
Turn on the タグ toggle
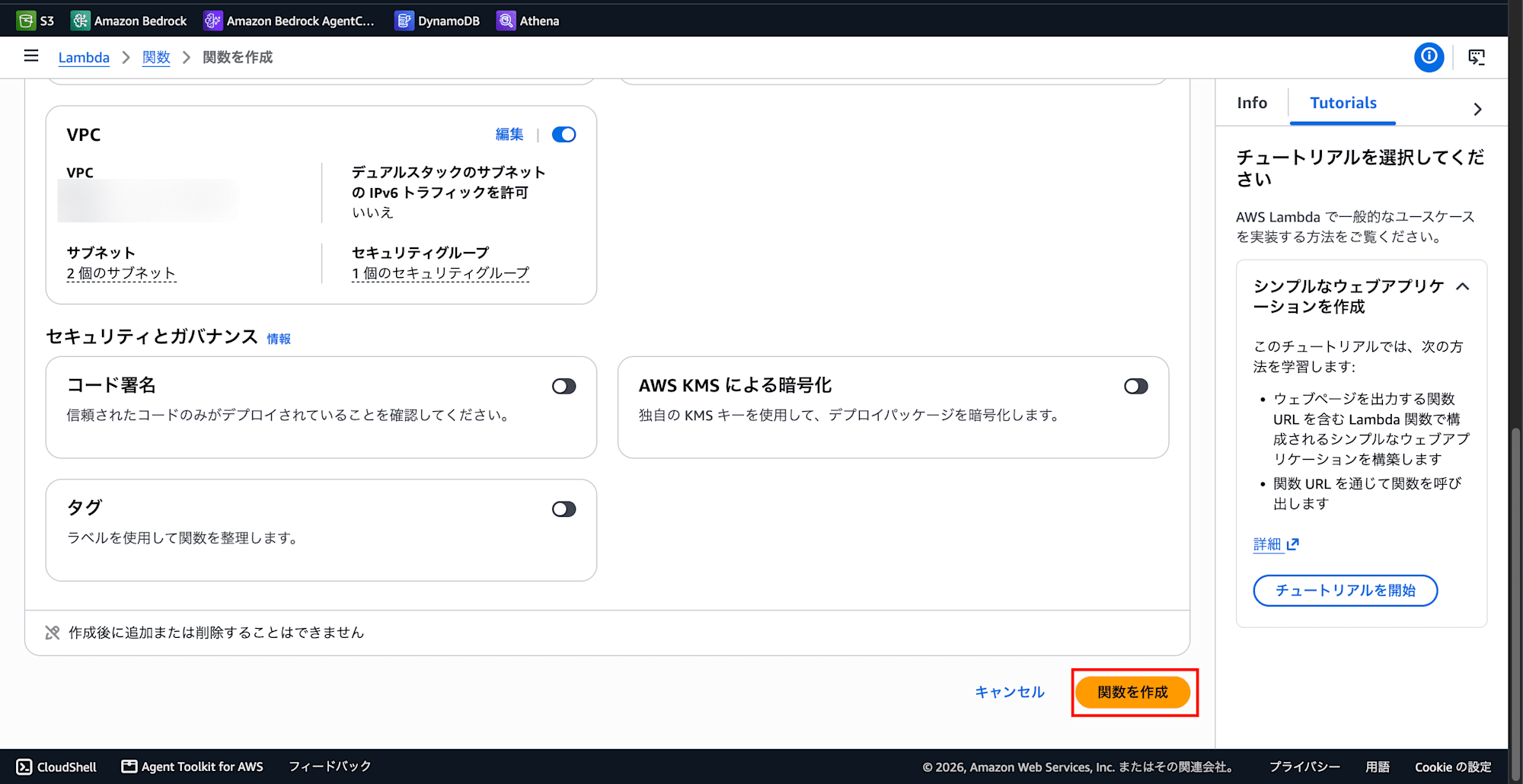(564, 509)
